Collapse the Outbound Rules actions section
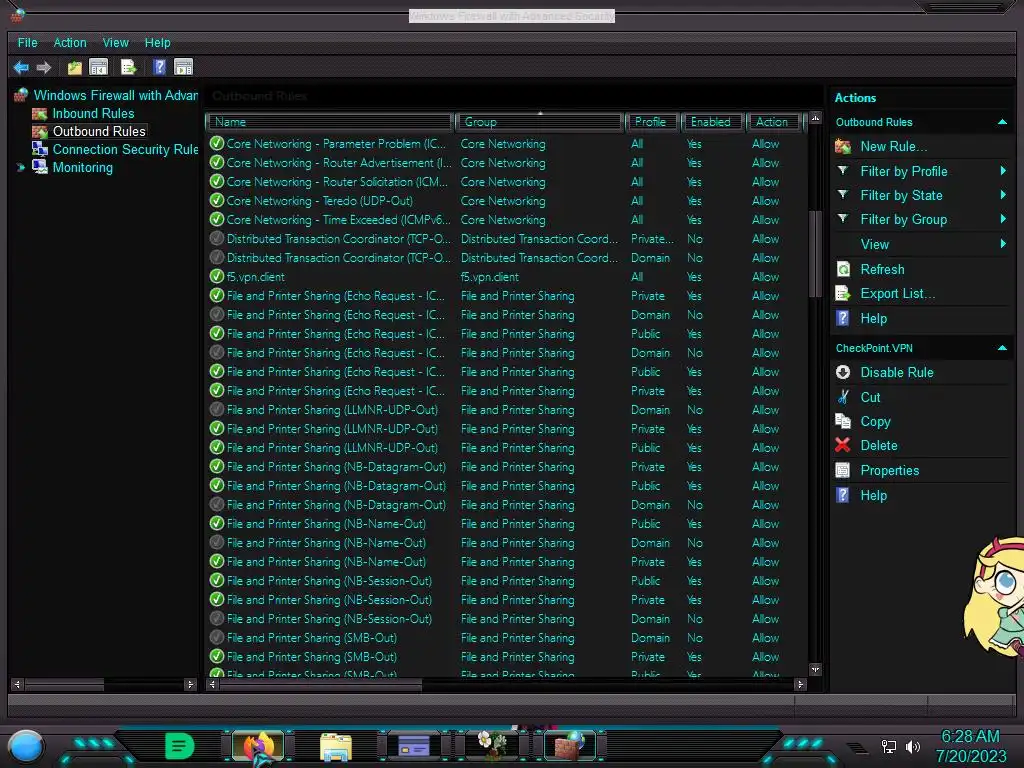The height and width of the screenshot is (768, 1024). tap(1002, 122)
